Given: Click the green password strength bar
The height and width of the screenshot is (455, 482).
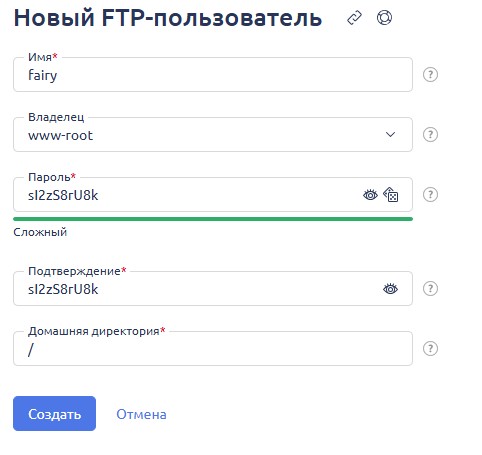Looking at the screenshot, I should pos(213,219).
